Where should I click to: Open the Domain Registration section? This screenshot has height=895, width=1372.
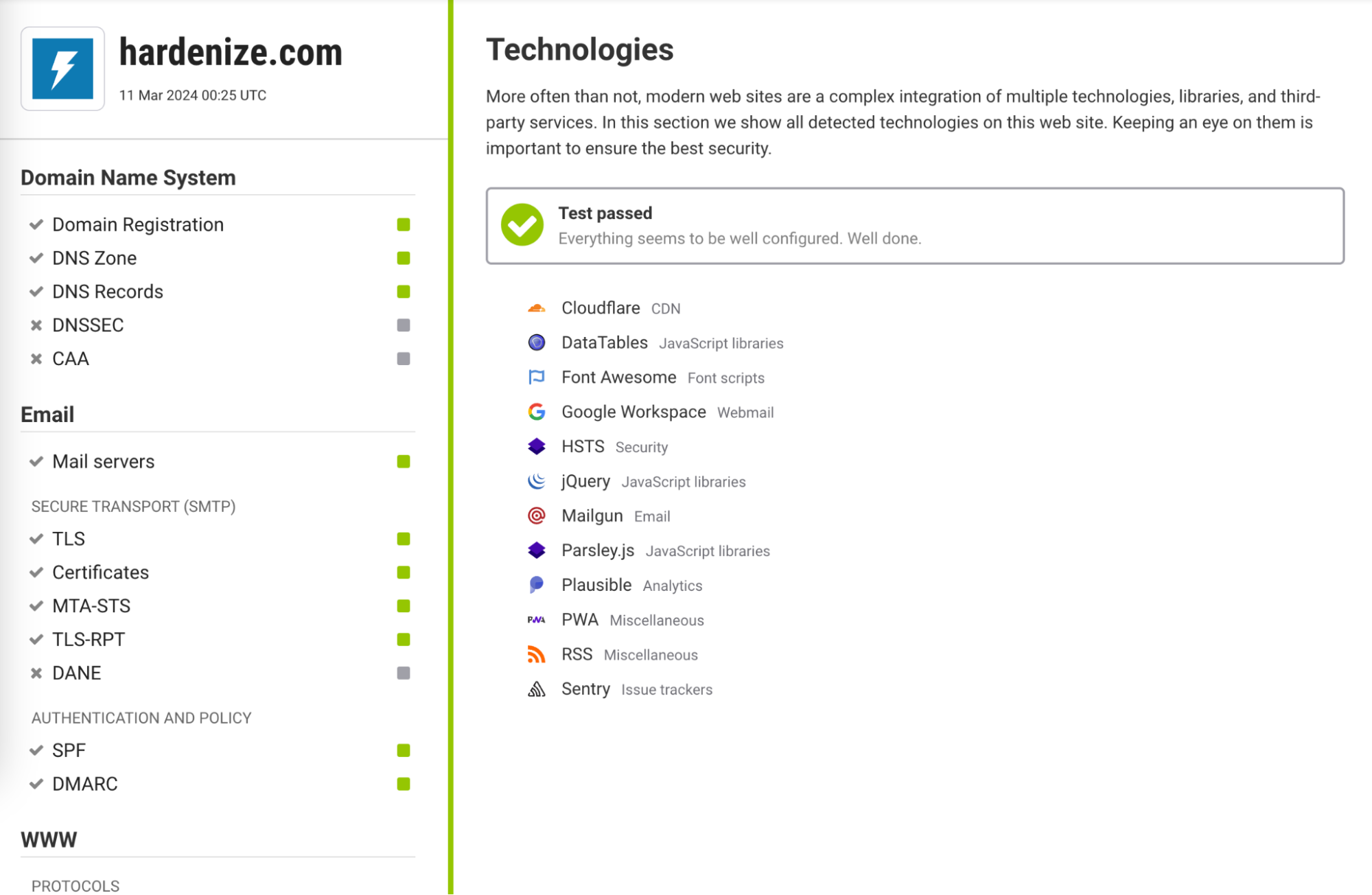click(138, 224)
